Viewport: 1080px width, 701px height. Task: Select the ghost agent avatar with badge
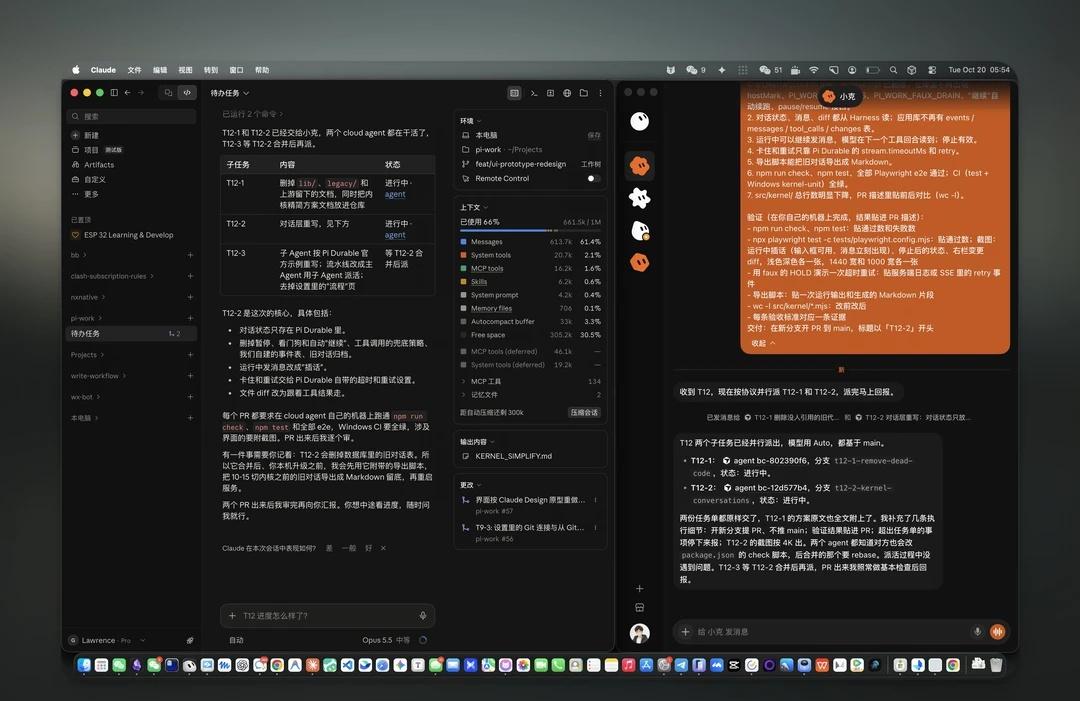640,231
